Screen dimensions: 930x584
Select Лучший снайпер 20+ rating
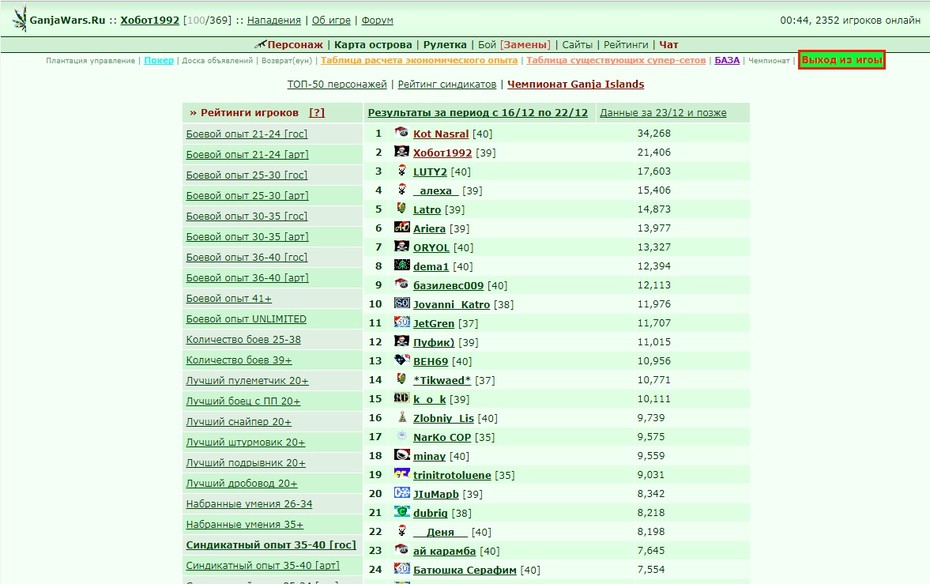[x=238, y=422]
